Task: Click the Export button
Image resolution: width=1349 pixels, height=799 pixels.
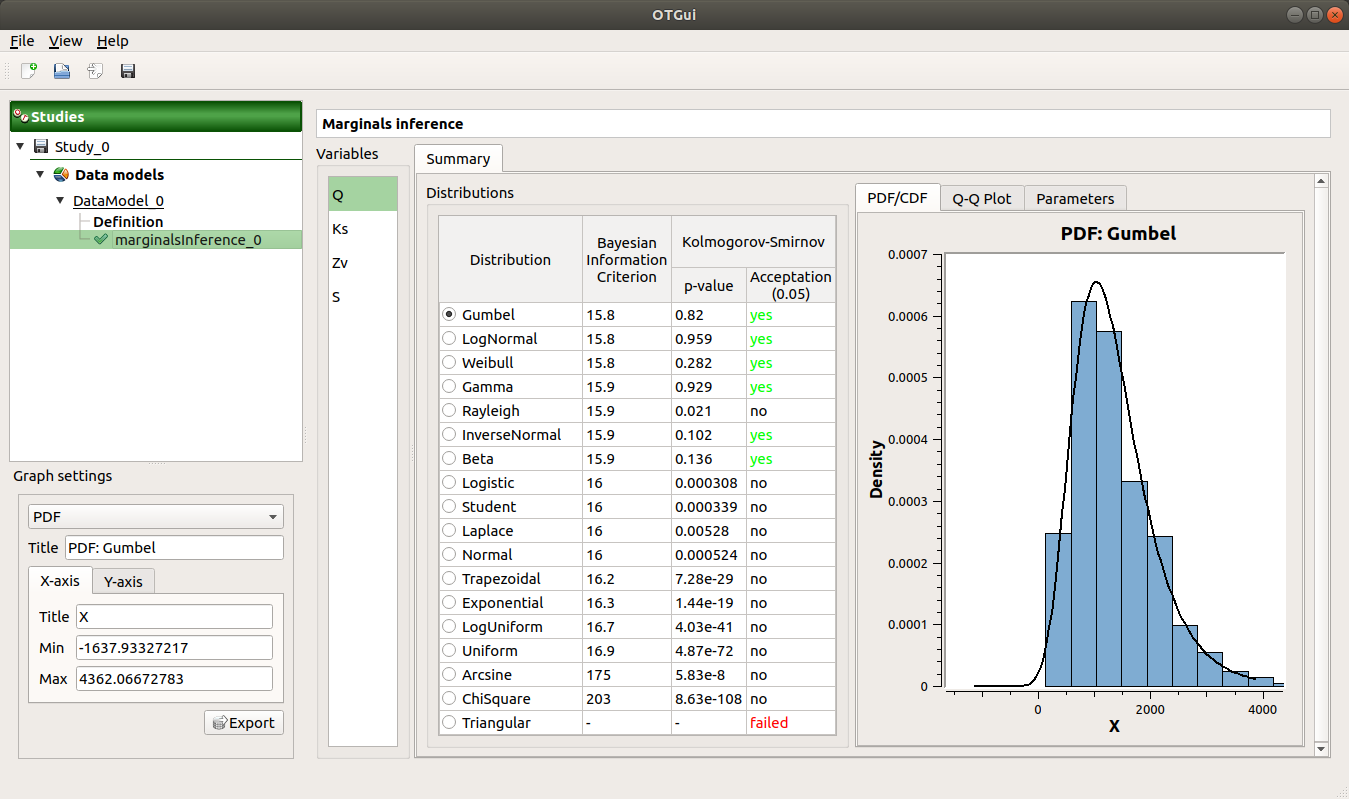Action: pos(243,722)
